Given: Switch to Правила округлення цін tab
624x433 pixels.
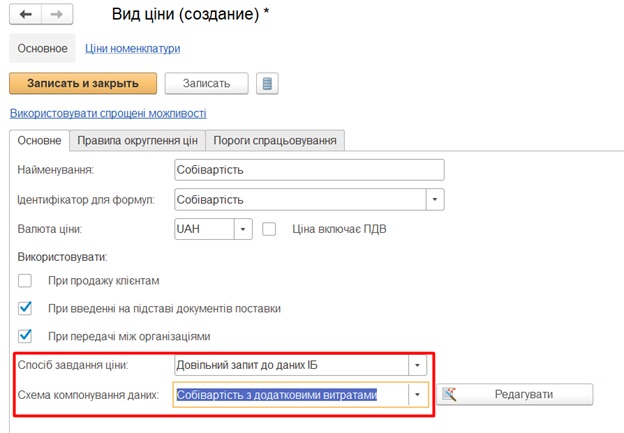Looking at the screenshot, I should pos(139,140).
